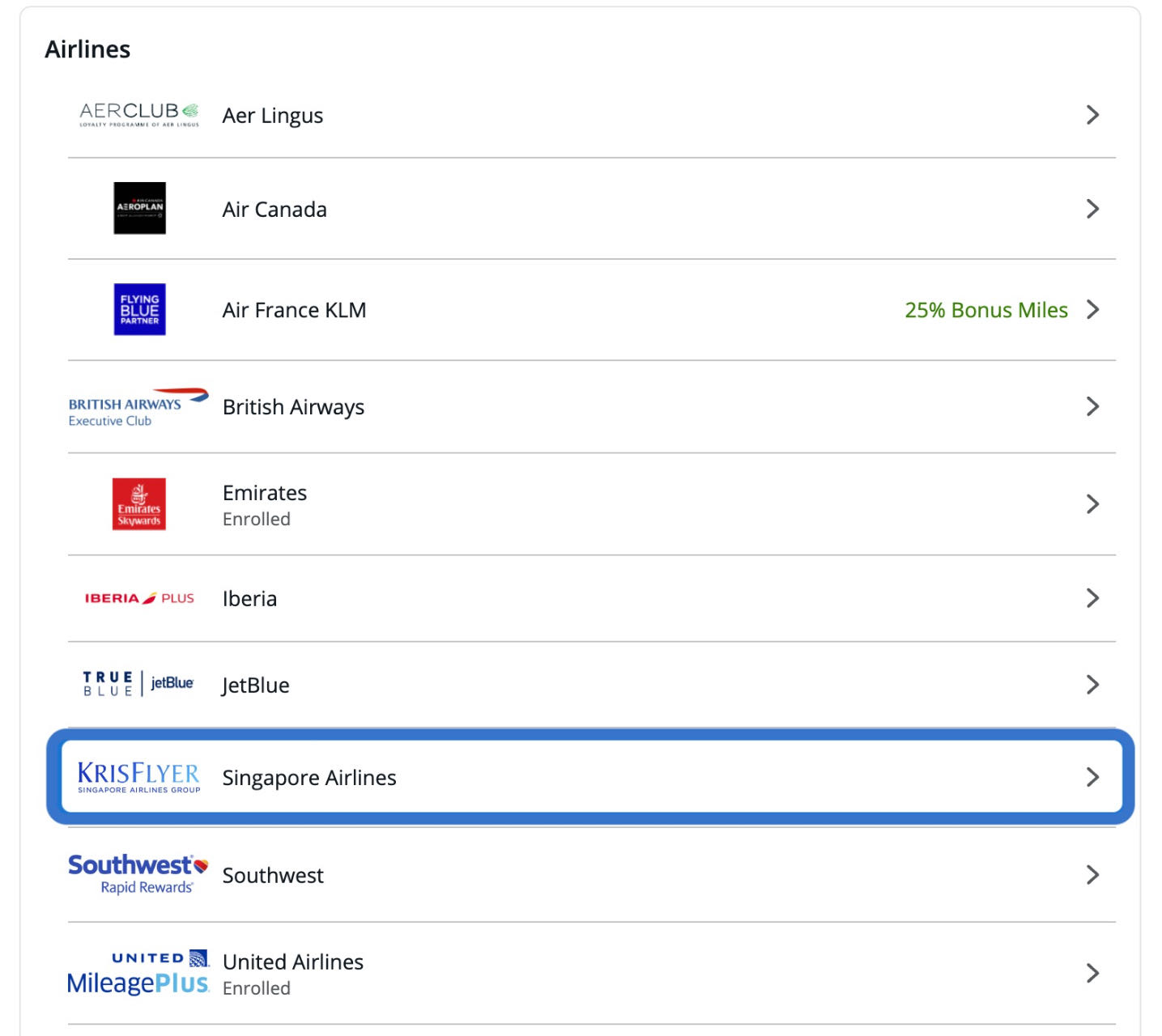Click the United MileagePlus logo
Image resolution: width=1162 pixels, height=1036 pixels.
pos(138,972)
